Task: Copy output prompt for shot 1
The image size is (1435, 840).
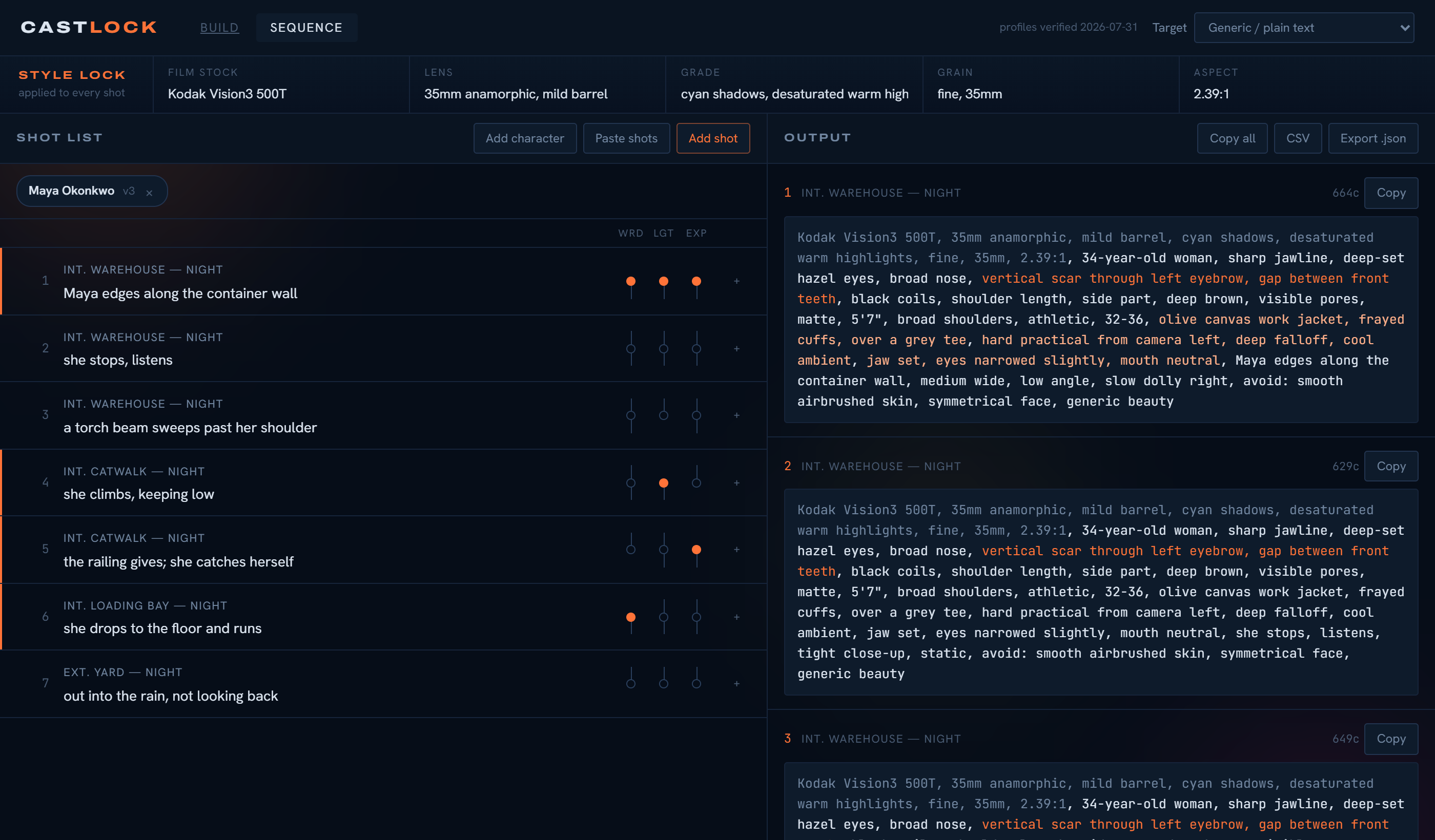Action: click(1391, 193)
